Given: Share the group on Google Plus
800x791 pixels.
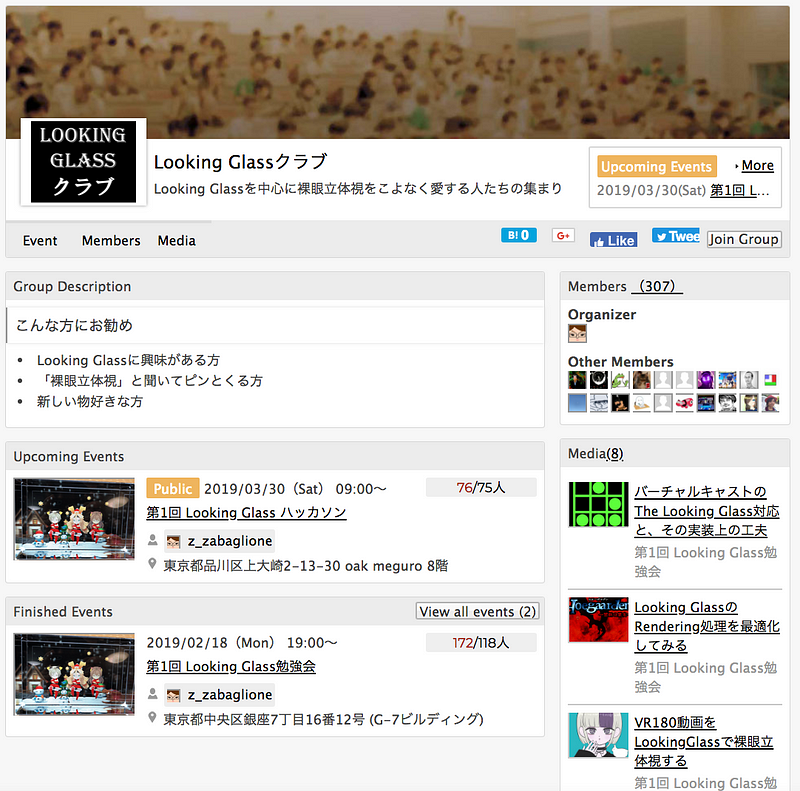Looking at the screenshot, I should point(563,235).
